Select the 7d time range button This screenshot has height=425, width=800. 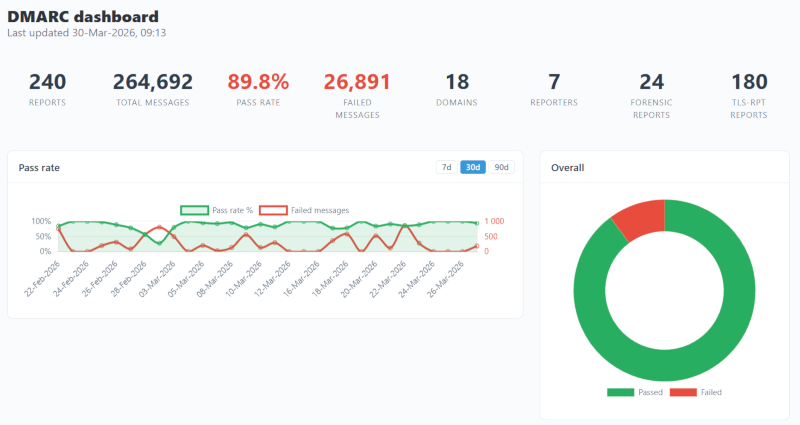coord(447,167)
